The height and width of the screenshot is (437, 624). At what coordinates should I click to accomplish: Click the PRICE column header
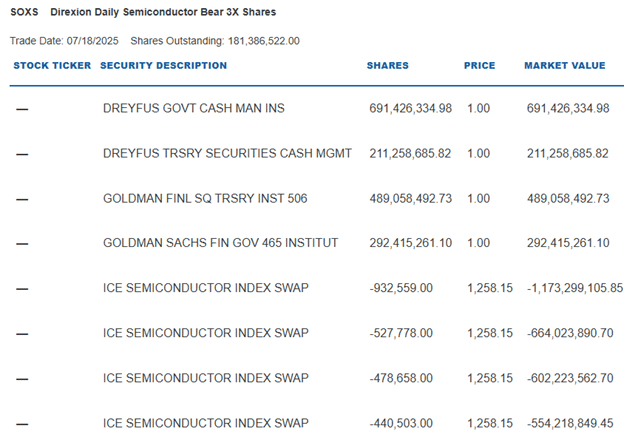480,66
